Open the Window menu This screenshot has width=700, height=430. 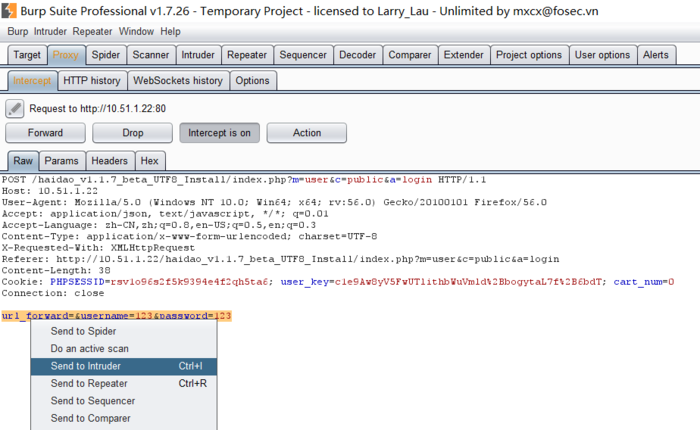[136, 32]
